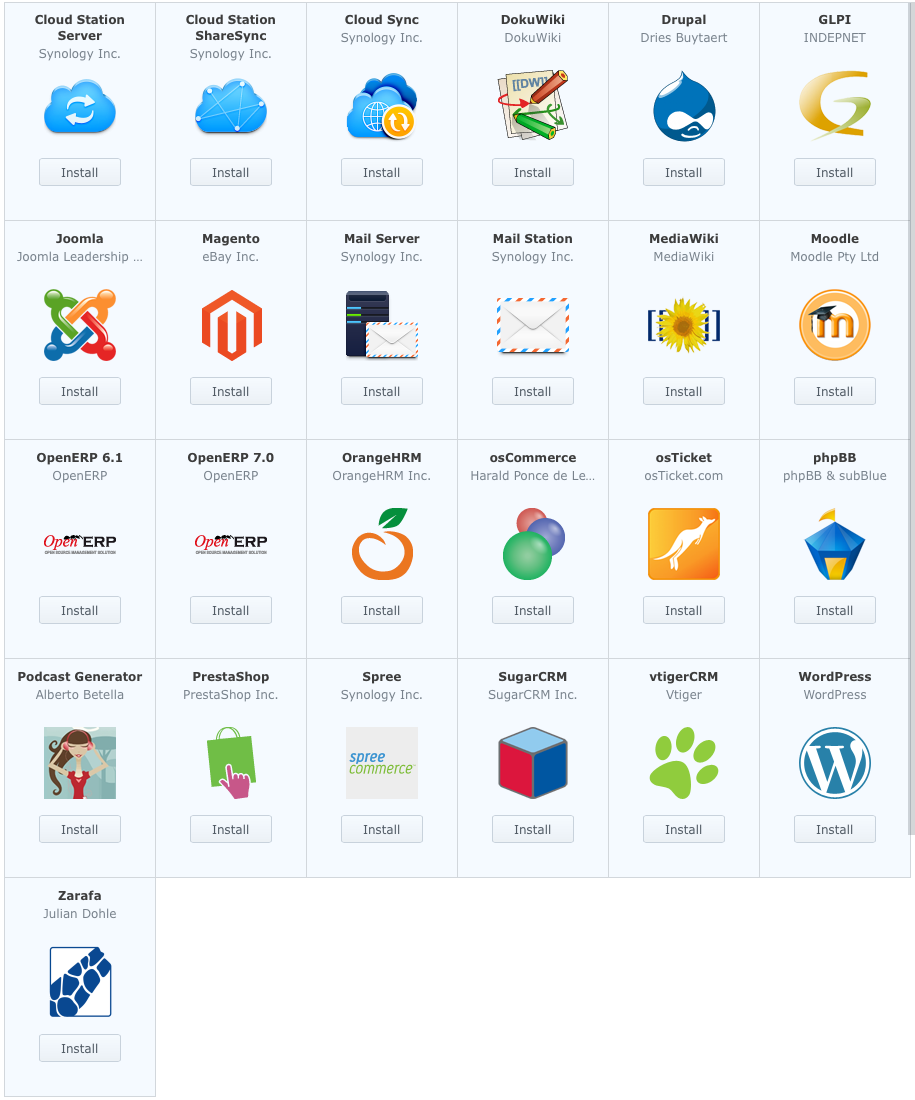Install Joomla
Viewport: 915px width, 1100px height.
click(80, 391)
